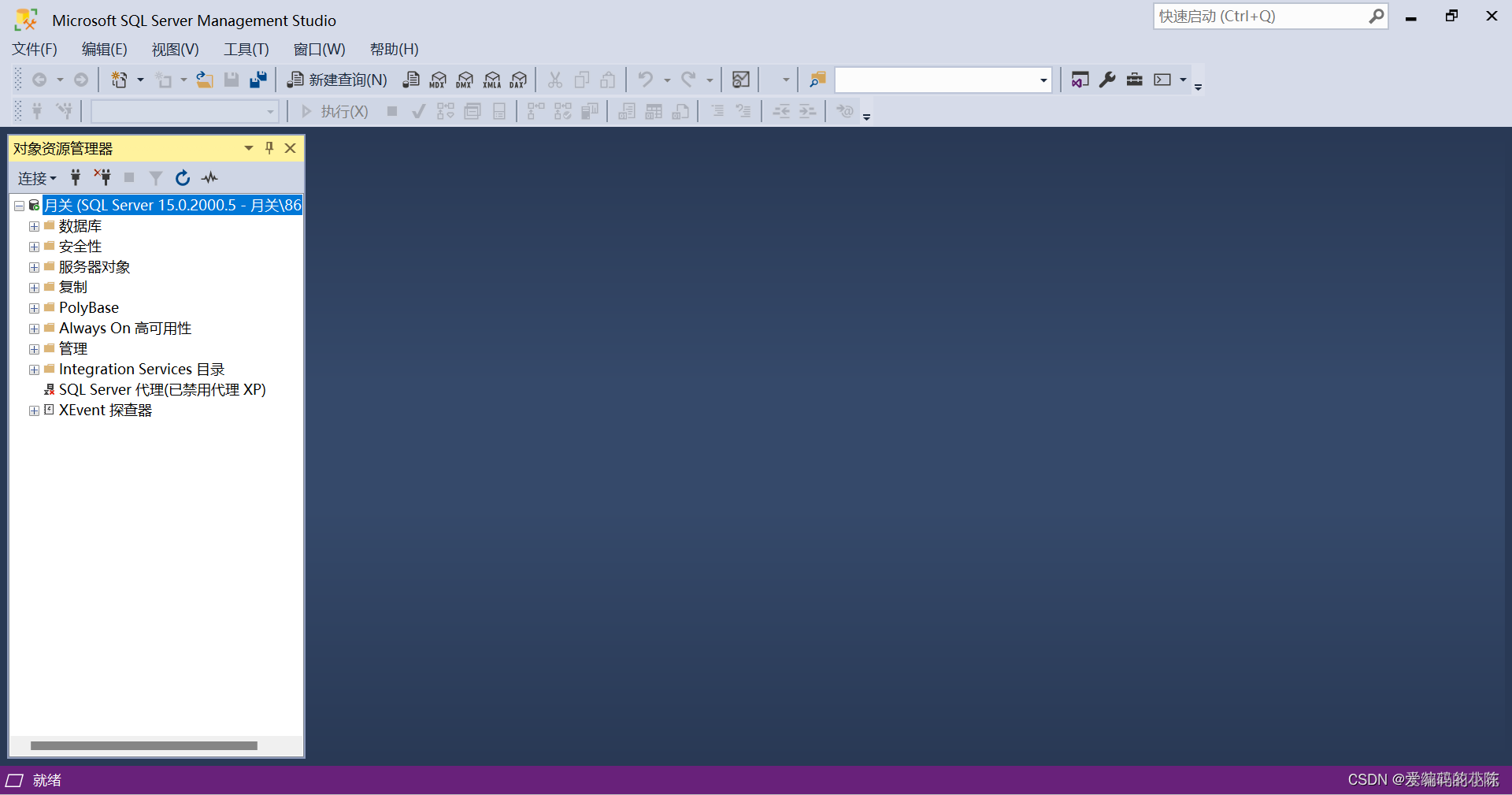This screenshot has width=1512, height=795.
Task: Click the activity monitor chart icon
Action: point(741,80)
